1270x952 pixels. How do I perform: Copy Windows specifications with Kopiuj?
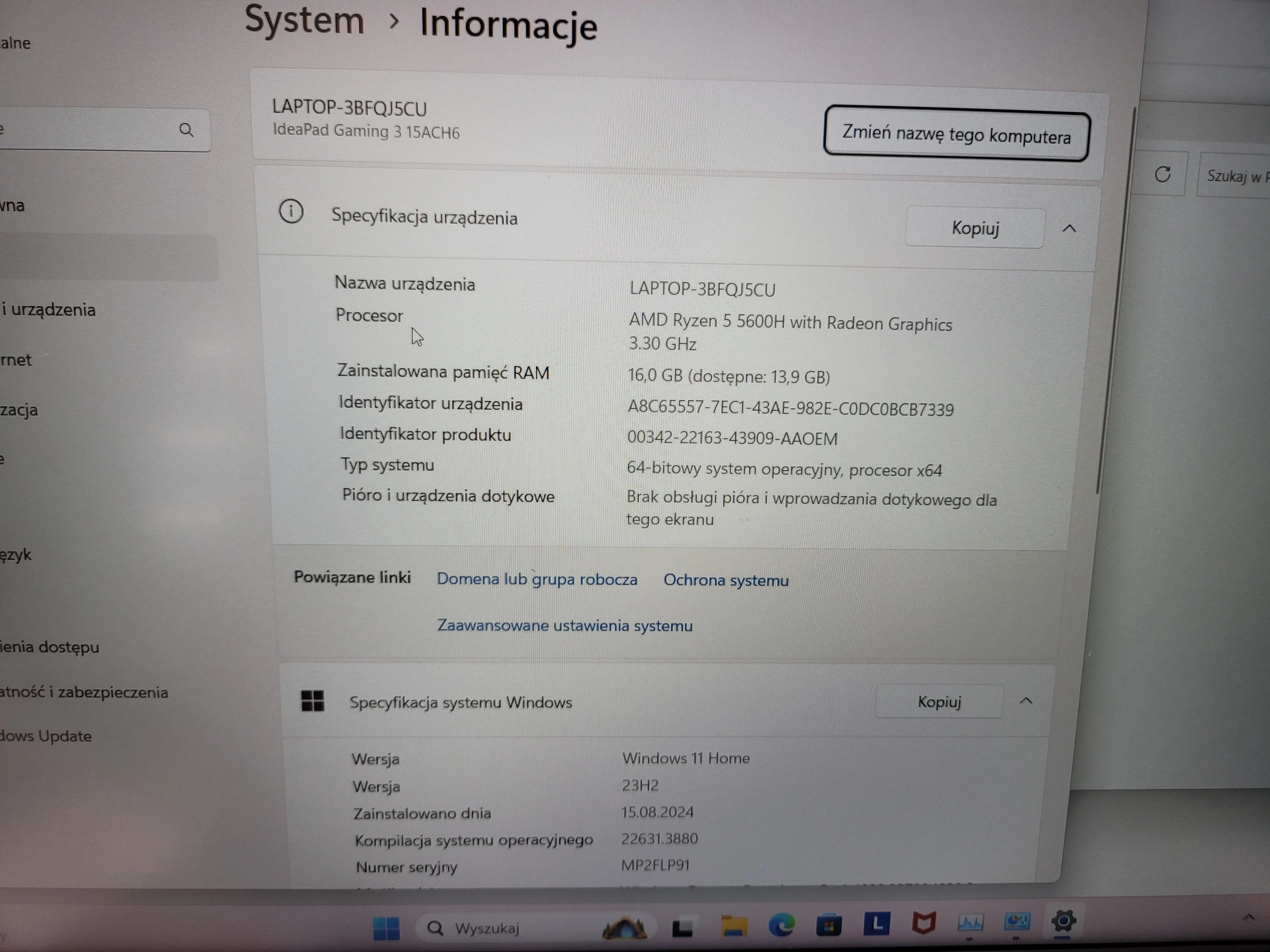(x=939, y=701)
